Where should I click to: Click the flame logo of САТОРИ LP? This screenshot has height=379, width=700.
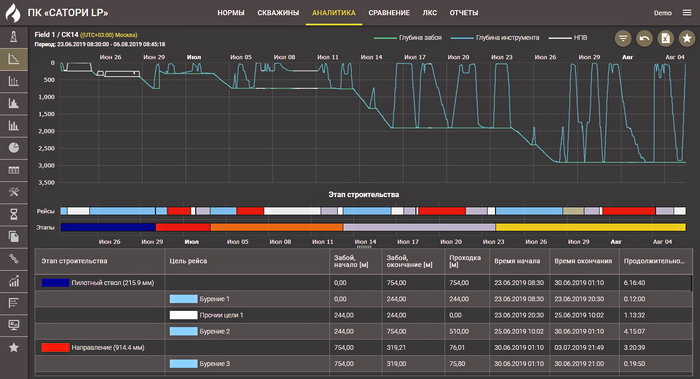click(13, 12)
